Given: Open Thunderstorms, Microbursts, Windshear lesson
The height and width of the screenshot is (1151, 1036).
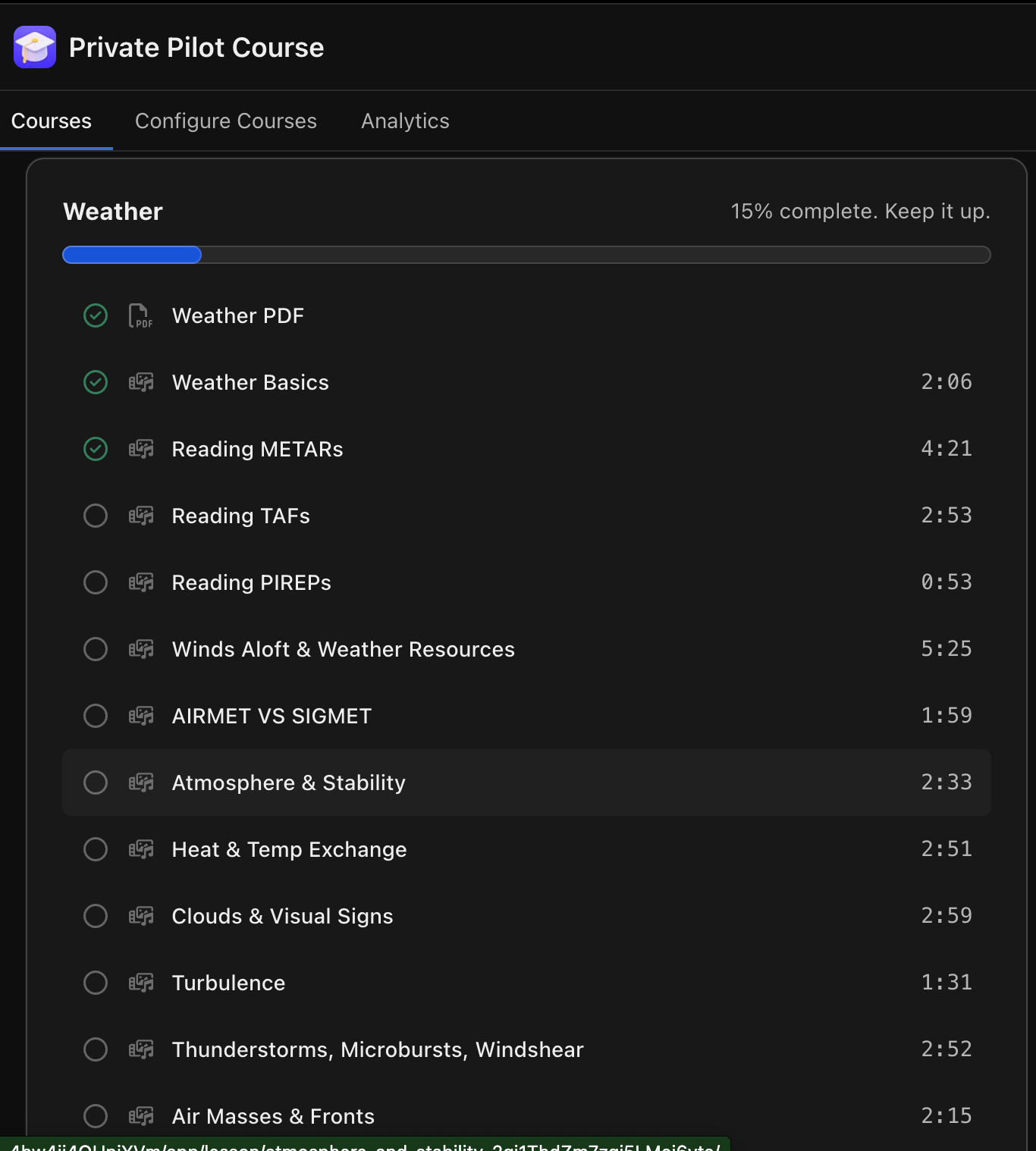Looking at the screenshot, I should click(x=526, y=1049).
